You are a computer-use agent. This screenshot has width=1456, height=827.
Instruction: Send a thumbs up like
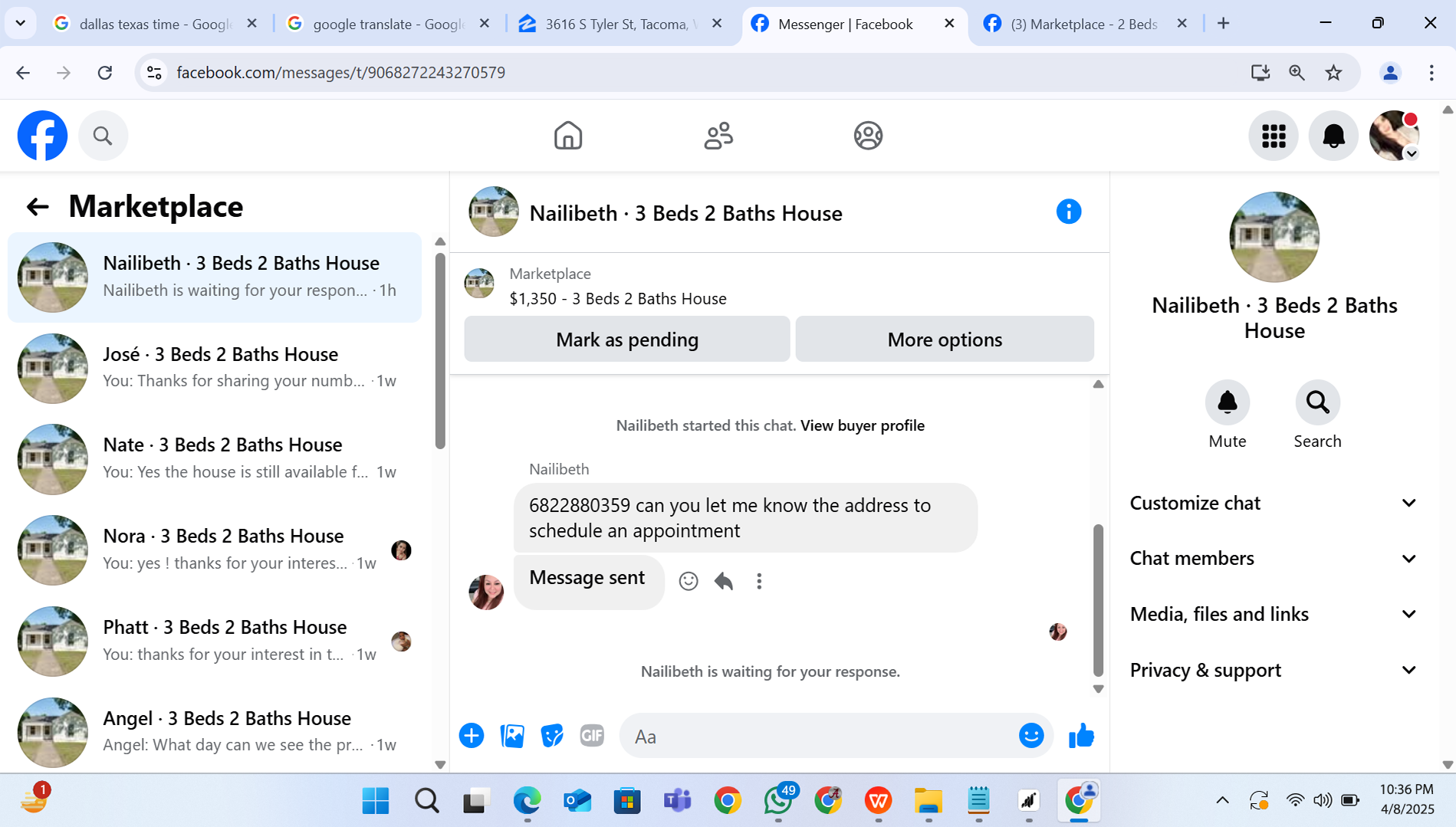(1081, 736)
